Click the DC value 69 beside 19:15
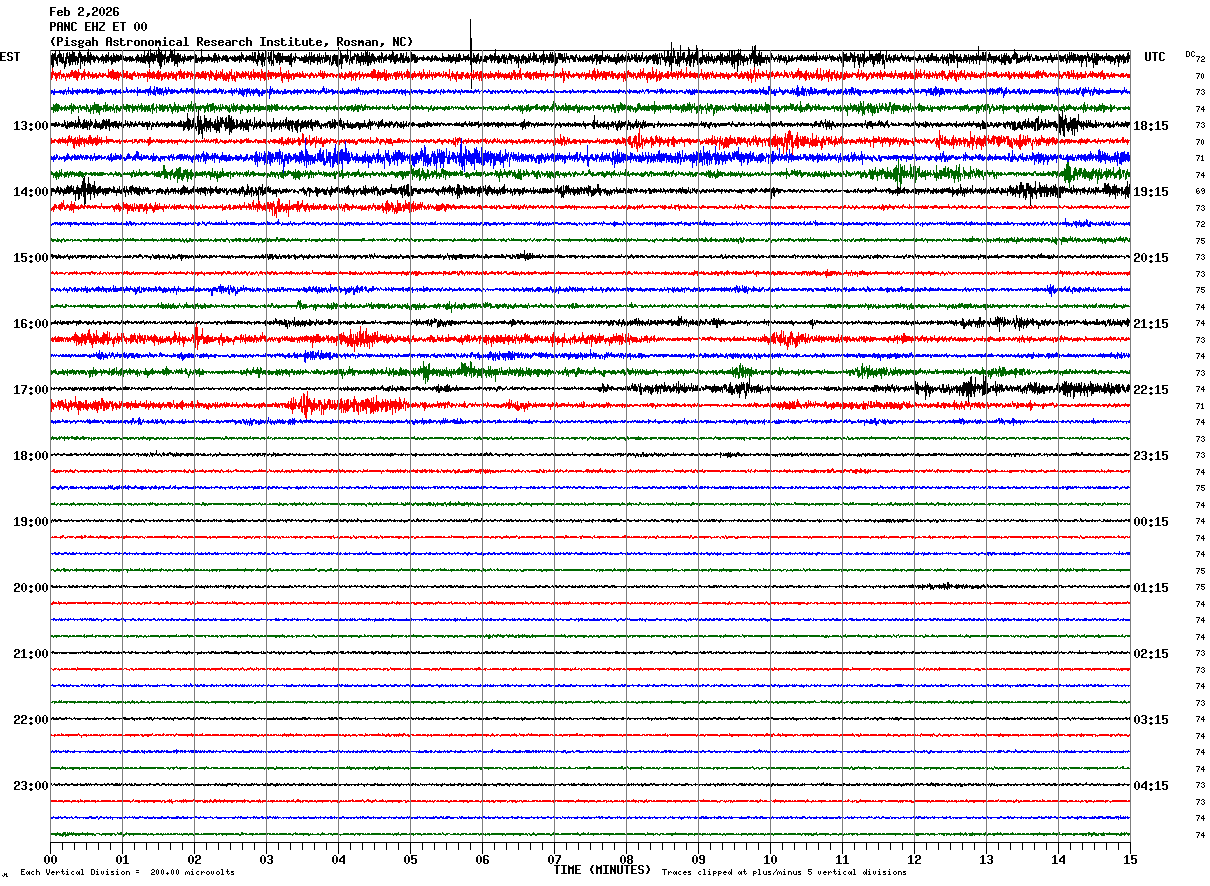 (x=1200, y=191)
